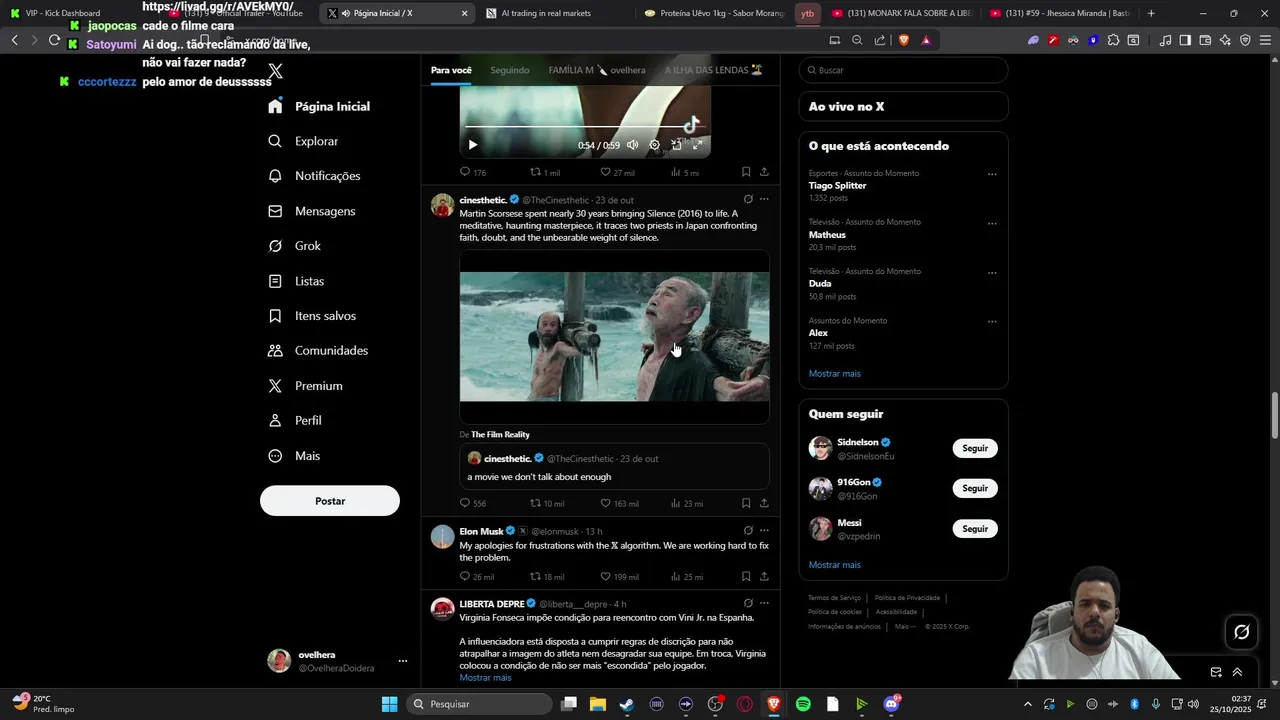Play the top video
Viewport: 1280px width, 720px height.
(473, 145)
